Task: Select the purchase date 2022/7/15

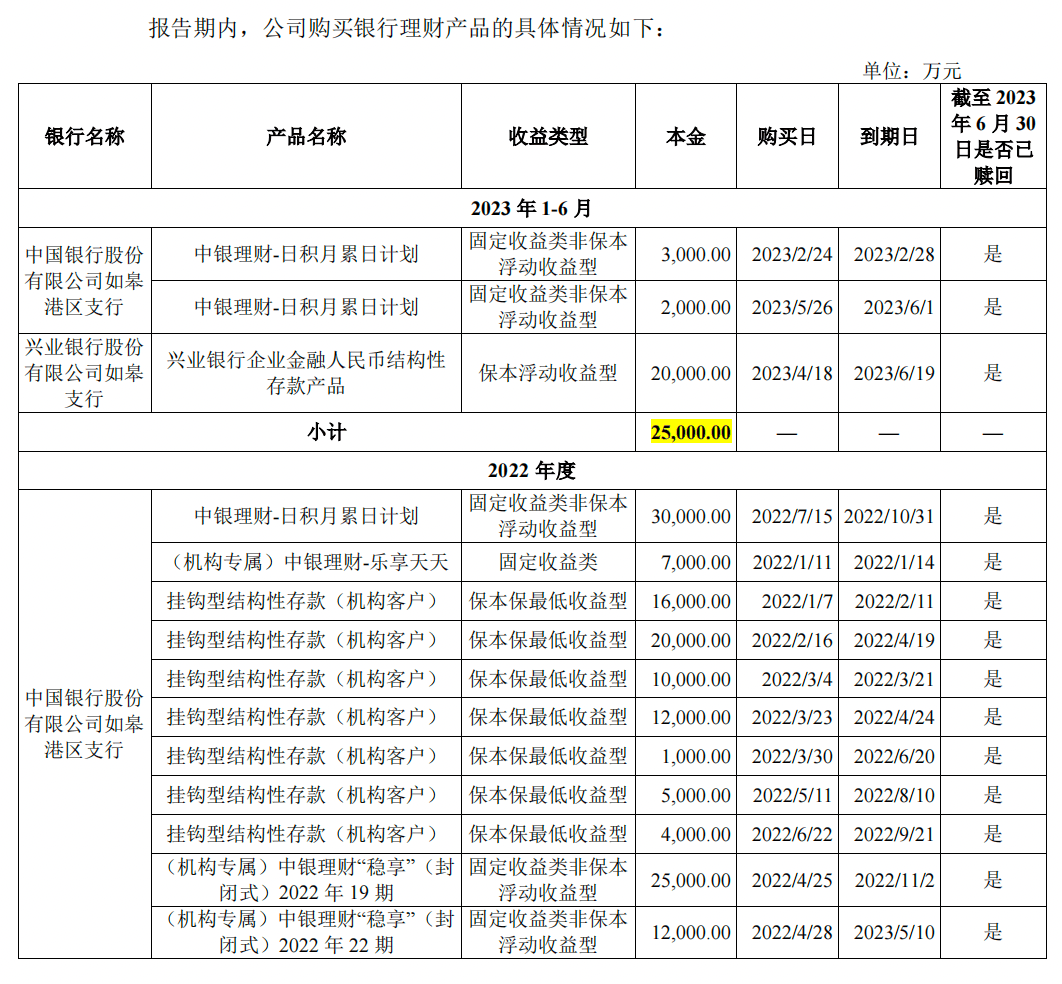Action: click(x=792, y=517)
